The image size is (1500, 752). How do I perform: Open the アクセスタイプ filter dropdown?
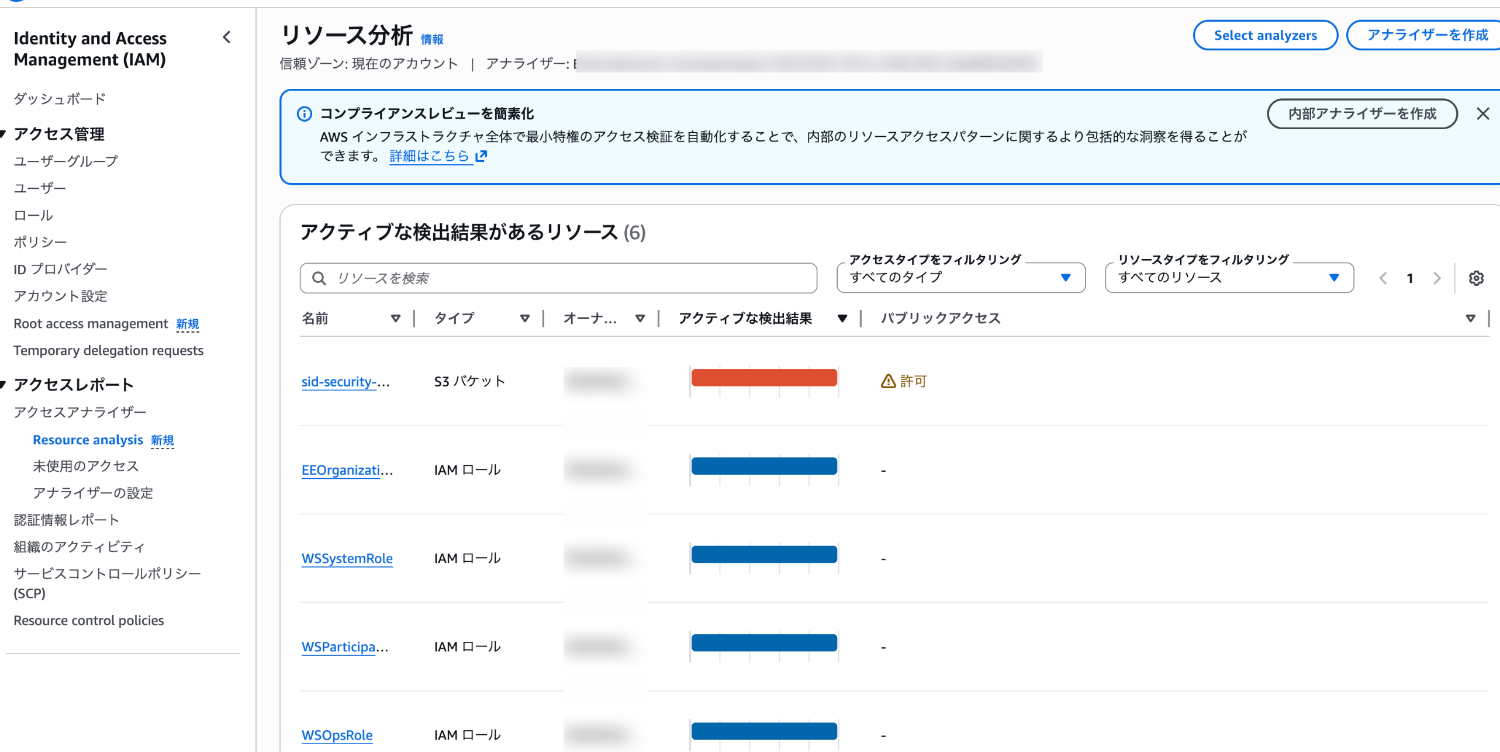(960, 278)
